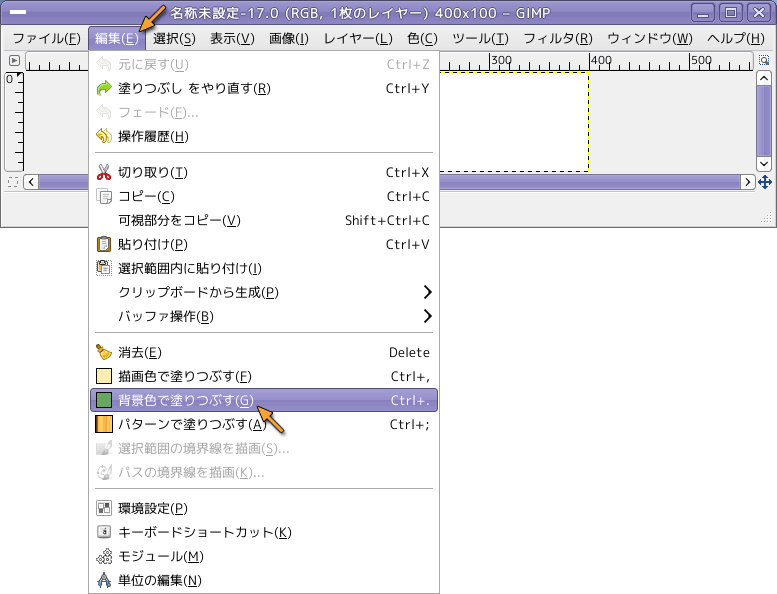Choose 操作履歴(H) menu entry
Viewport: 777px width, 594px height.
[x=264, y=136]
